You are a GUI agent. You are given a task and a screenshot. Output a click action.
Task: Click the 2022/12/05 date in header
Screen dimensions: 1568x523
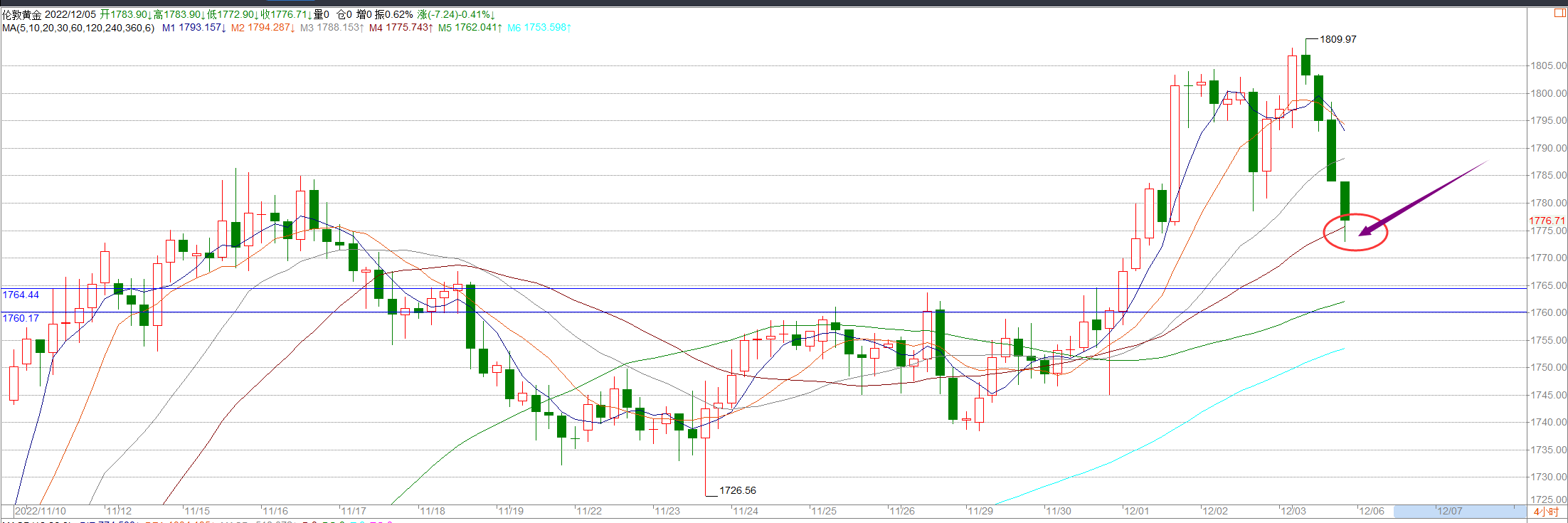[x=70, y=14]
